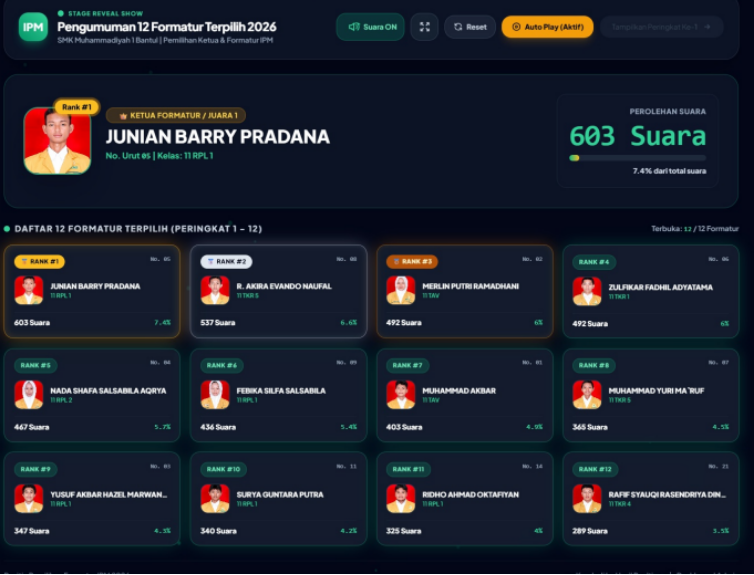Click the name MERLIN PUTRI RAMADHANI
The image size is (754, 575).
(x=470, y=287)
